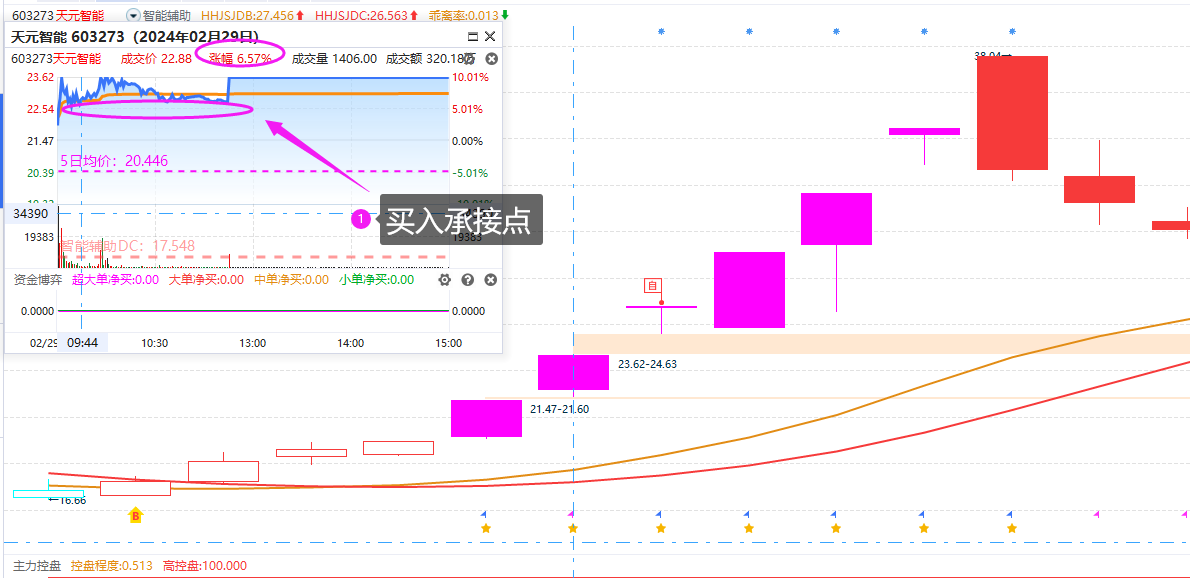The height and width of the screenshot is (578, 1190).
Task: Click the 大单净买:0.00 legend entry
Action: [206, 280]
